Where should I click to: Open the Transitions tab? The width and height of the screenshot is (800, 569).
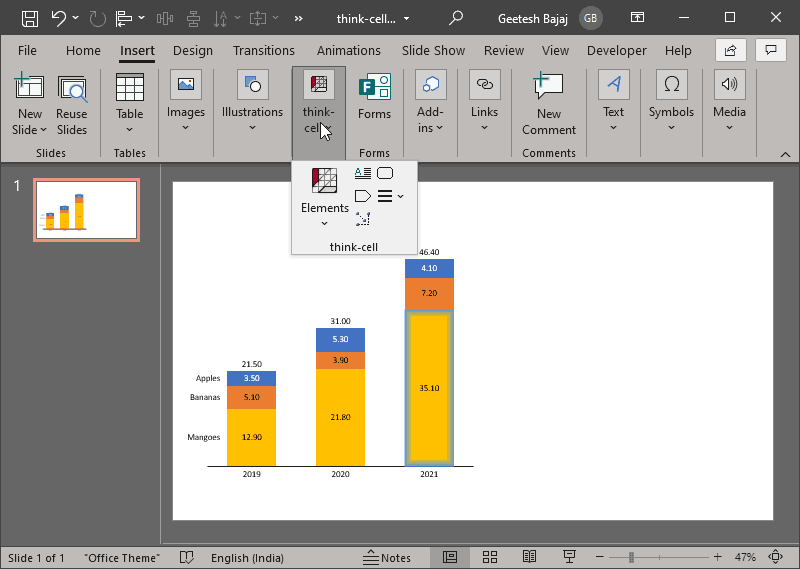click(264, 51)
